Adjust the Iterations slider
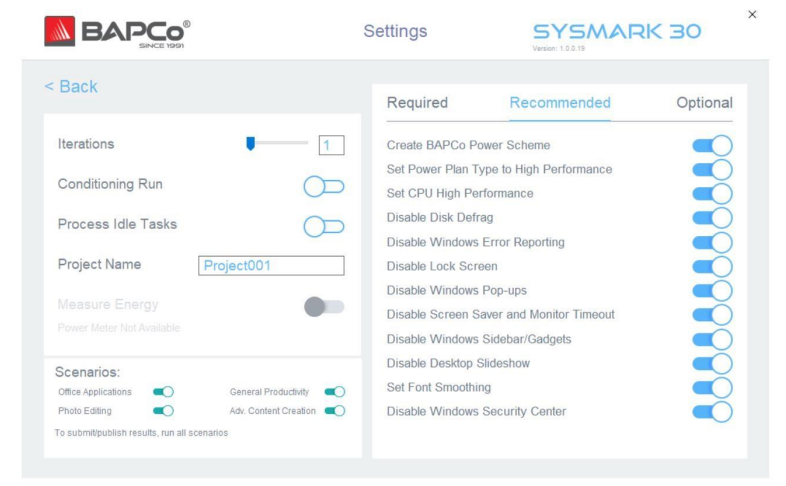Viewport: 786px width, 486px height. coord(250,144)
